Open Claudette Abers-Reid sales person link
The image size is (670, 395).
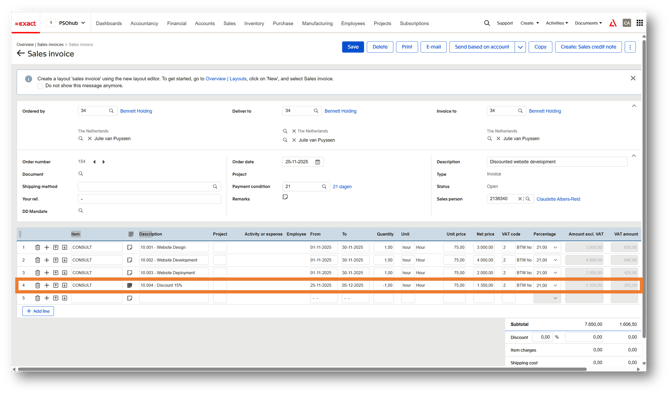click(x=558, y=199)
